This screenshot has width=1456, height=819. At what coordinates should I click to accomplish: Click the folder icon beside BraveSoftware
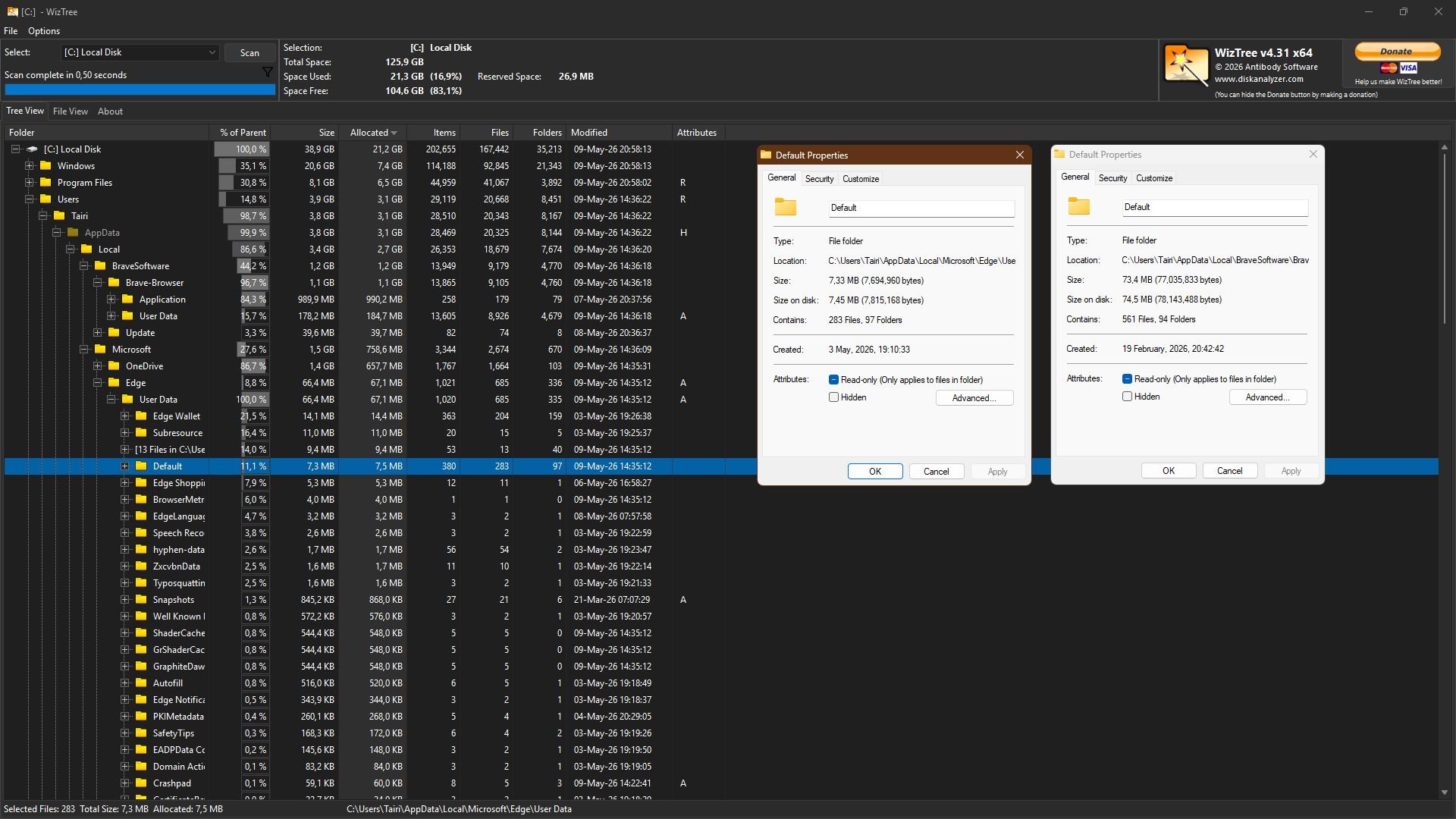100,265
